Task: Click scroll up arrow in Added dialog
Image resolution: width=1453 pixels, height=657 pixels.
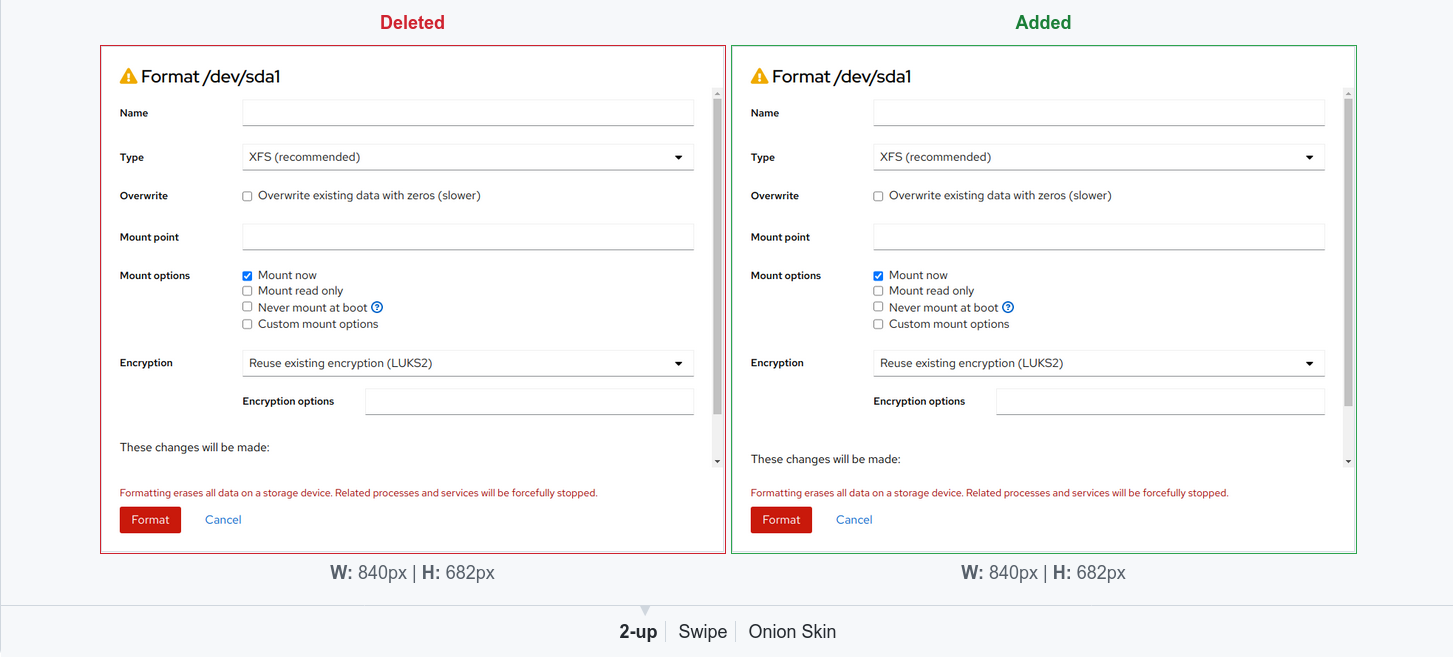Action: [x=1348, y=93]
